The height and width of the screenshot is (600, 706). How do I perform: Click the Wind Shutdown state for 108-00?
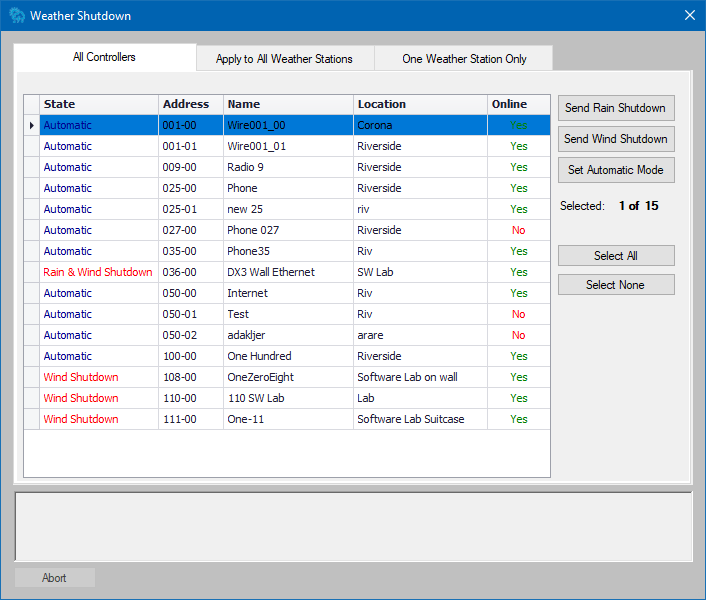[x=99, y=377]
